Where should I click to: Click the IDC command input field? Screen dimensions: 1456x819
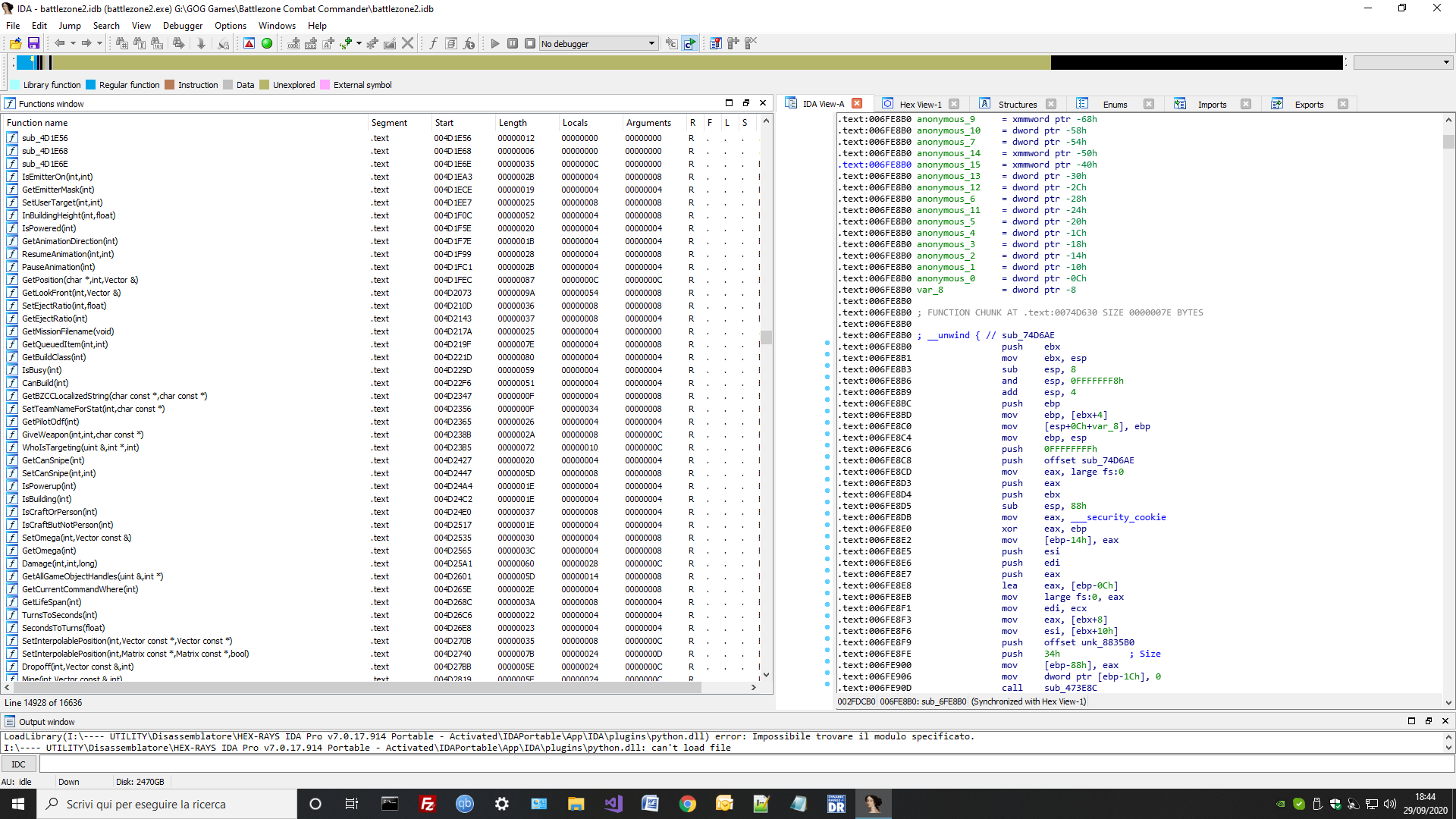(743, 764)
